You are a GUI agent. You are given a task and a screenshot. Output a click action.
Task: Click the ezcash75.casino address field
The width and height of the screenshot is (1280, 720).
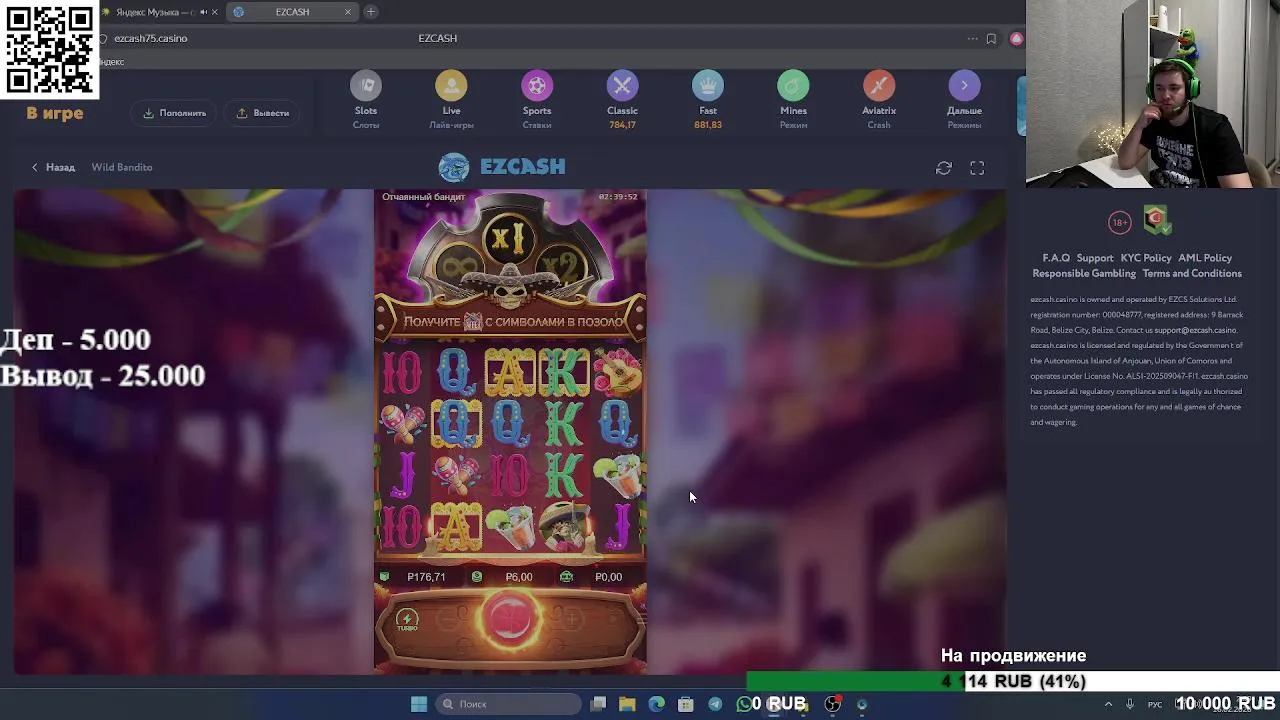tap(150, 38)
